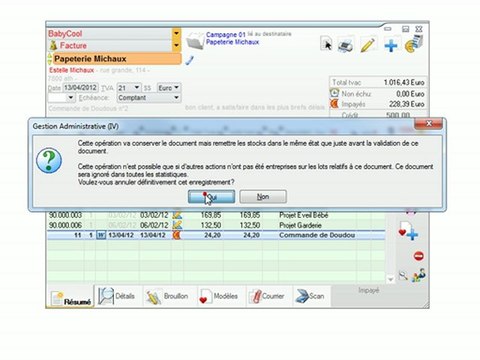Viewport: 480px width, 360px height.
Task: Click the euro cash register icon
Action: tap(414, 44)
